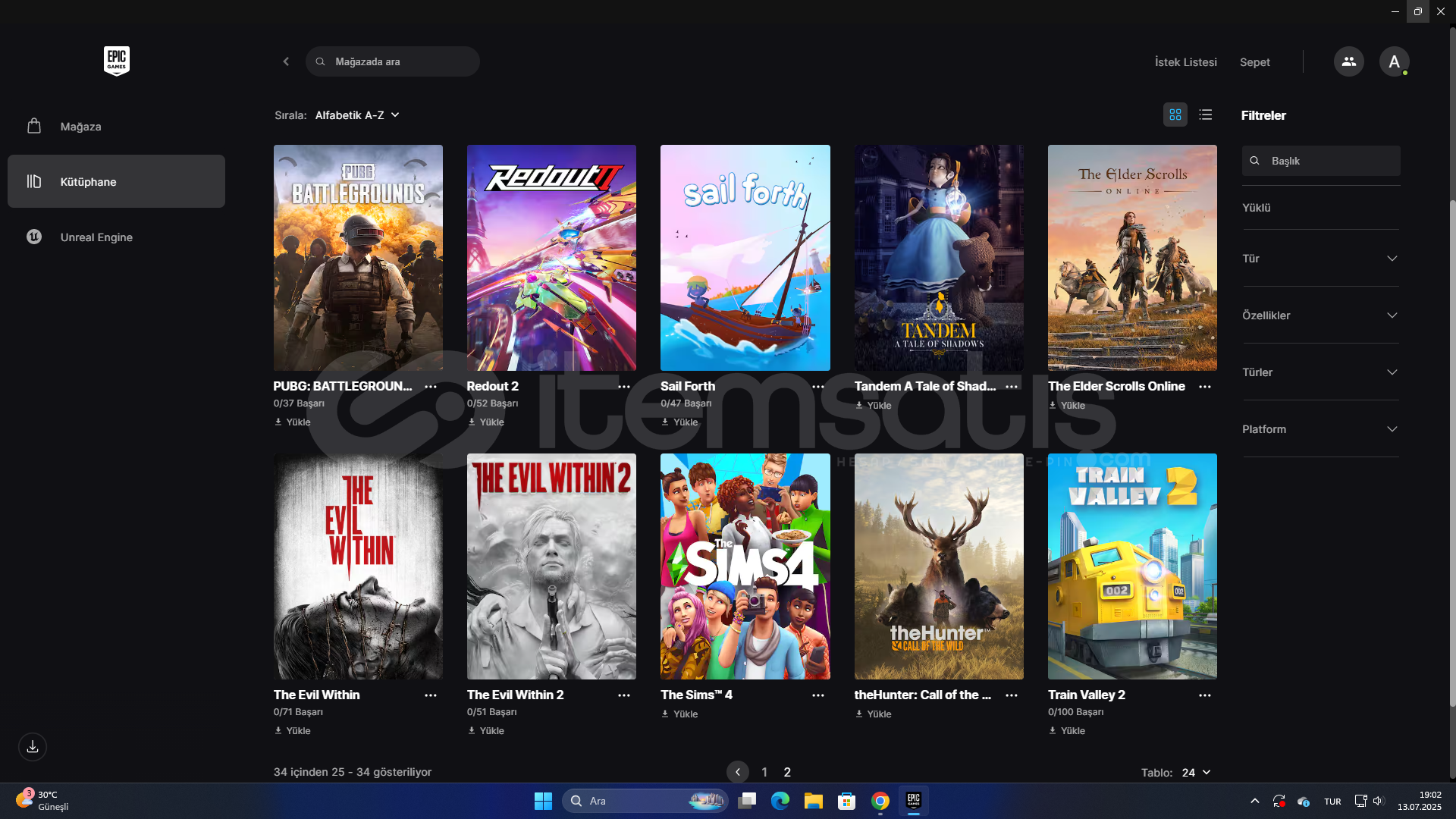
Task: Open Redout 2 cover thumbnail
Action: coord(551,258)
